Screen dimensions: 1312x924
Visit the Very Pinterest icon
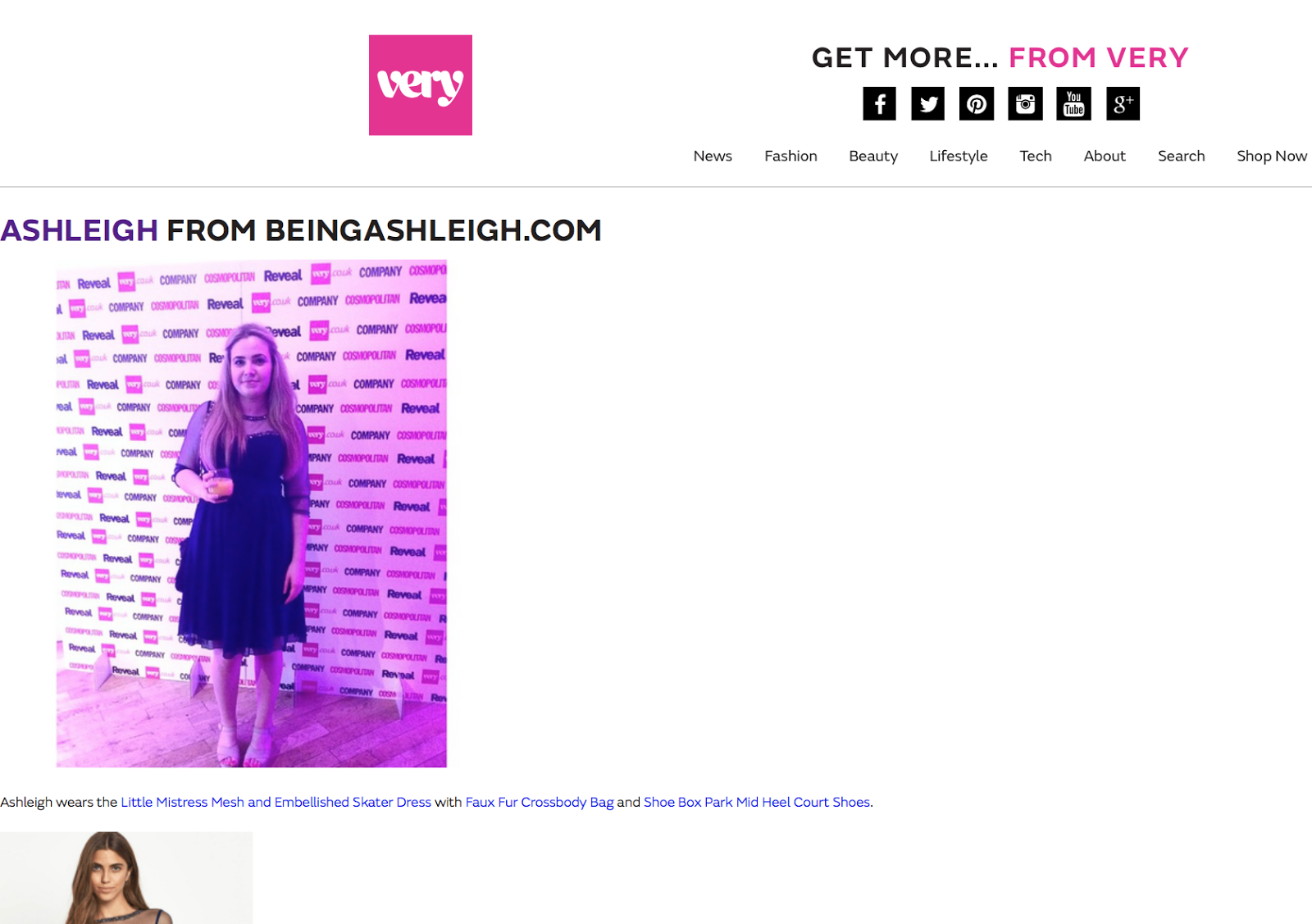[977, 103]
